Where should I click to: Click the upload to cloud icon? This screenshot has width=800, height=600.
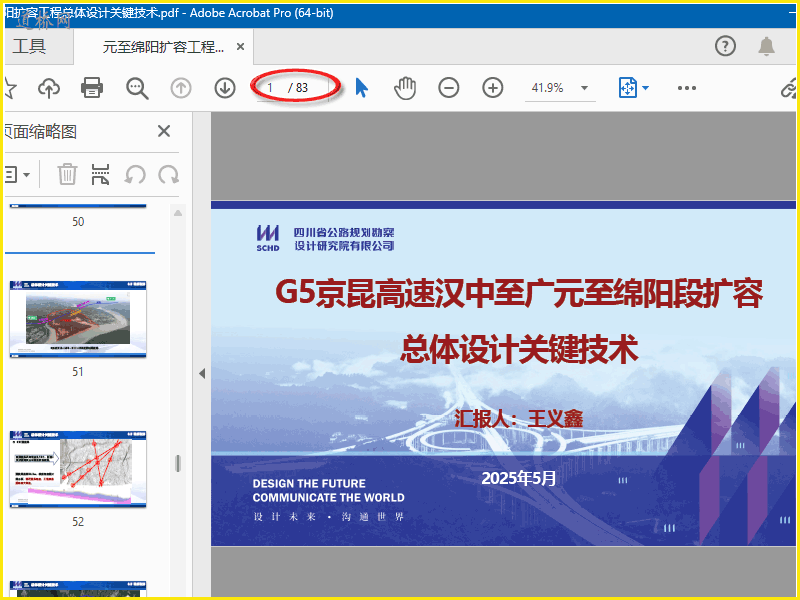pos(49,88)
